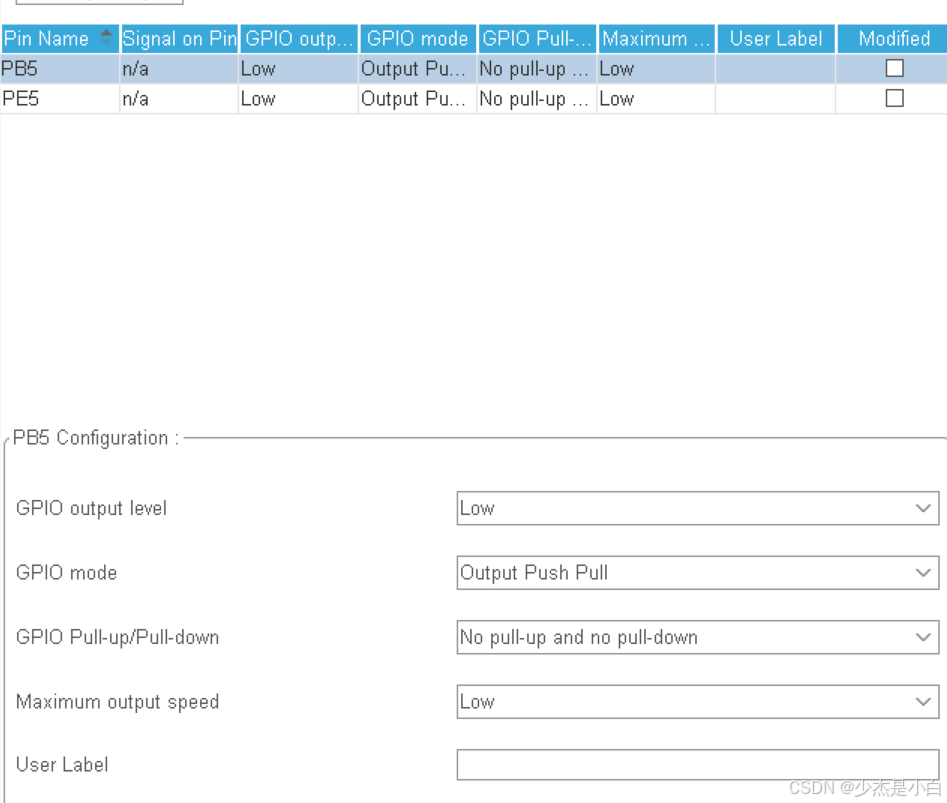Viewport: 947px width, 803px height.
Task: Select the PB5 pin row
Action: [x=474, y=69]
